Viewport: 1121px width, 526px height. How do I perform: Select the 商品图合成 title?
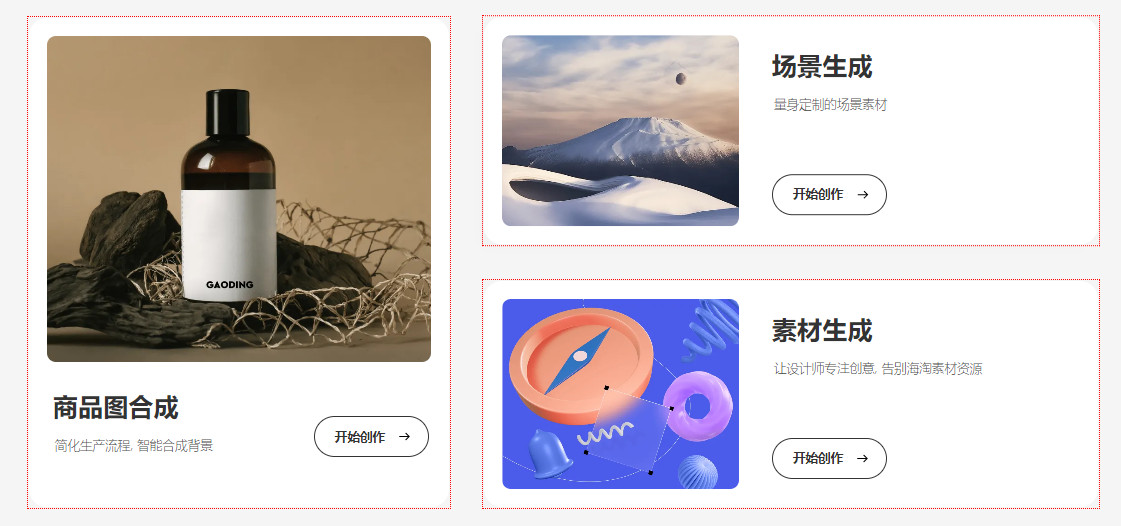click(x=115, y=408)
